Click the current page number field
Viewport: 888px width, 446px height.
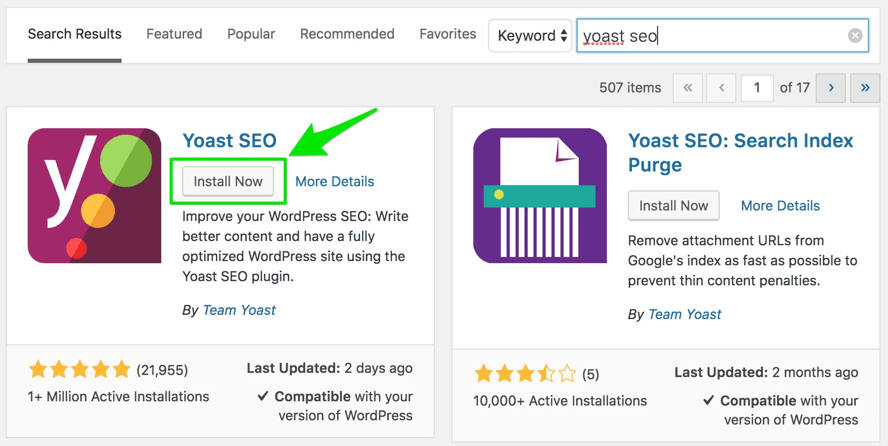point(757,88)
